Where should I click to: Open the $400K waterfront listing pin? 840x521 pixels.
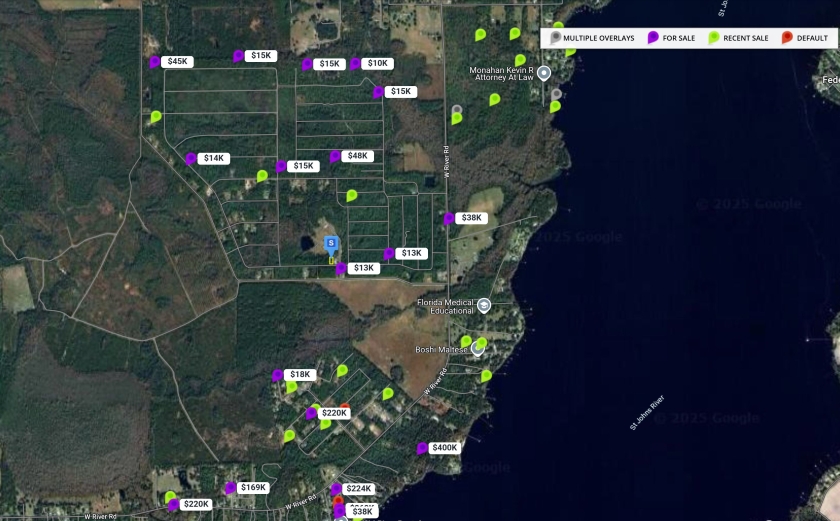[422, 448]
